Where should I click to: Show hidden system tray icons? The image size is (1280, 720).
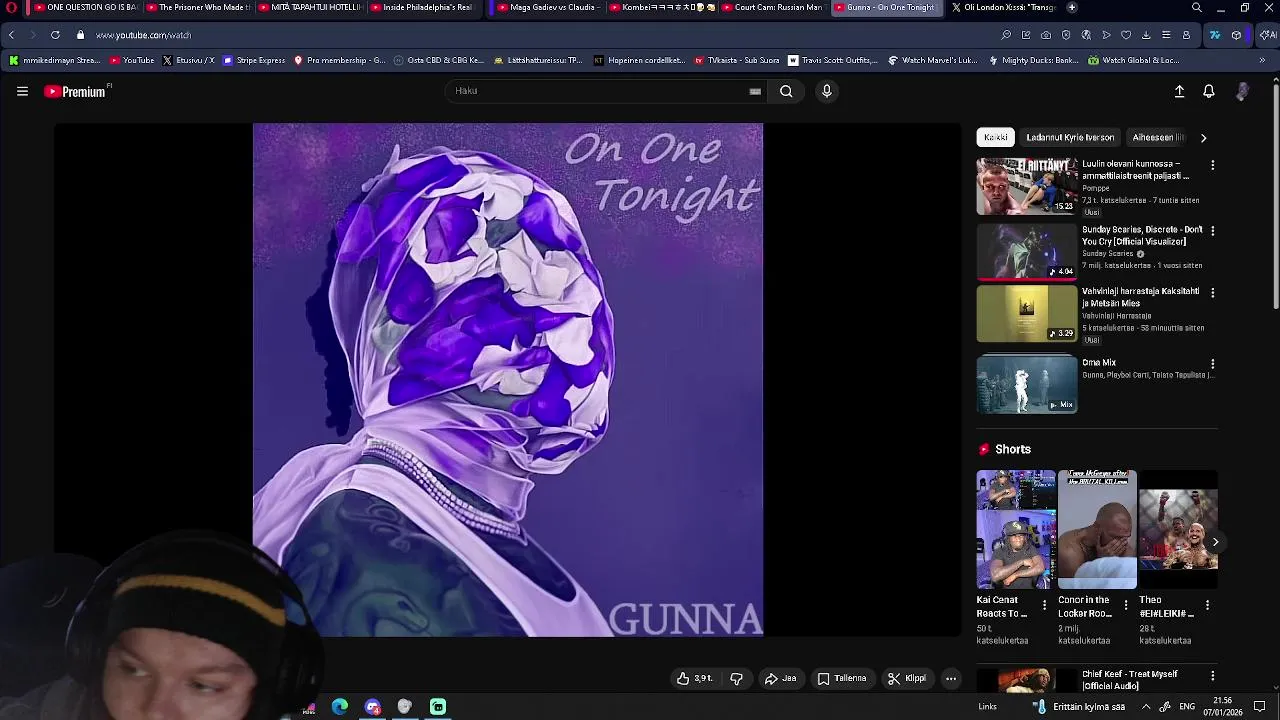pos(1146,707)
